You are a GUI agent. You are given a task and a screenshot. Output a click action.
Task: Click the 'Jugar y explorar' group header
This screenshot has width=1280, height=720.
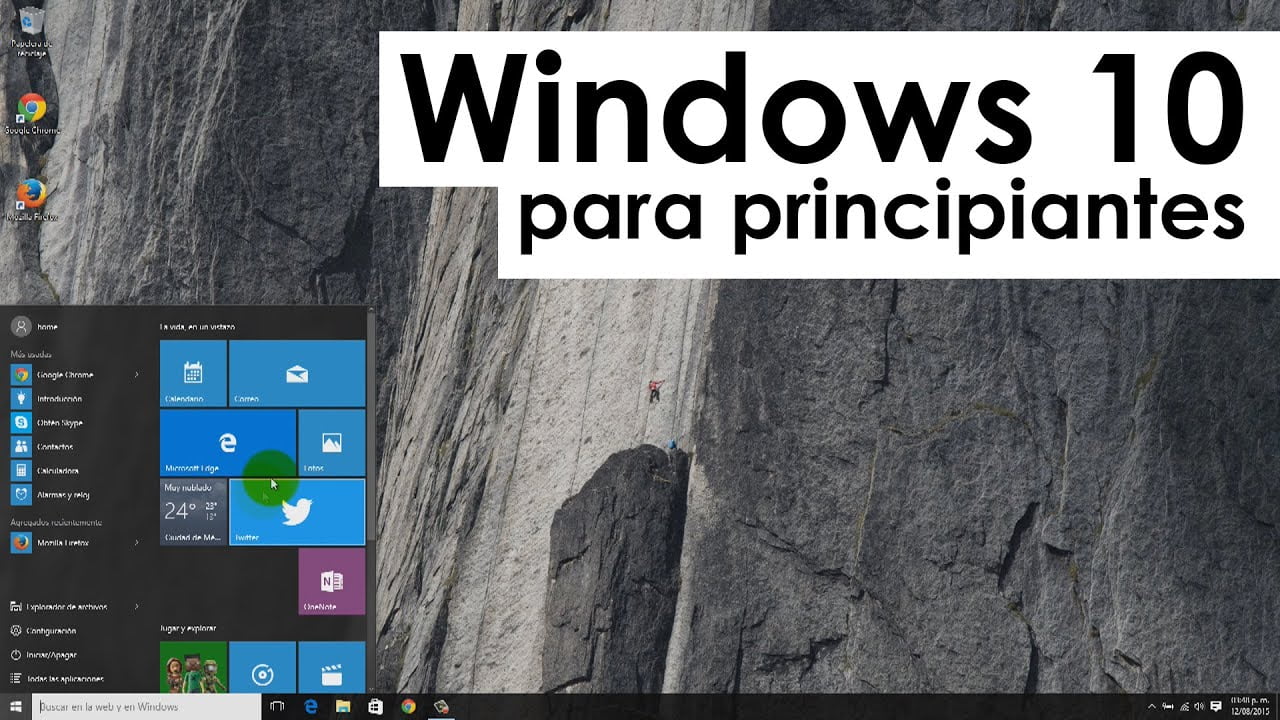pos(188,628)
